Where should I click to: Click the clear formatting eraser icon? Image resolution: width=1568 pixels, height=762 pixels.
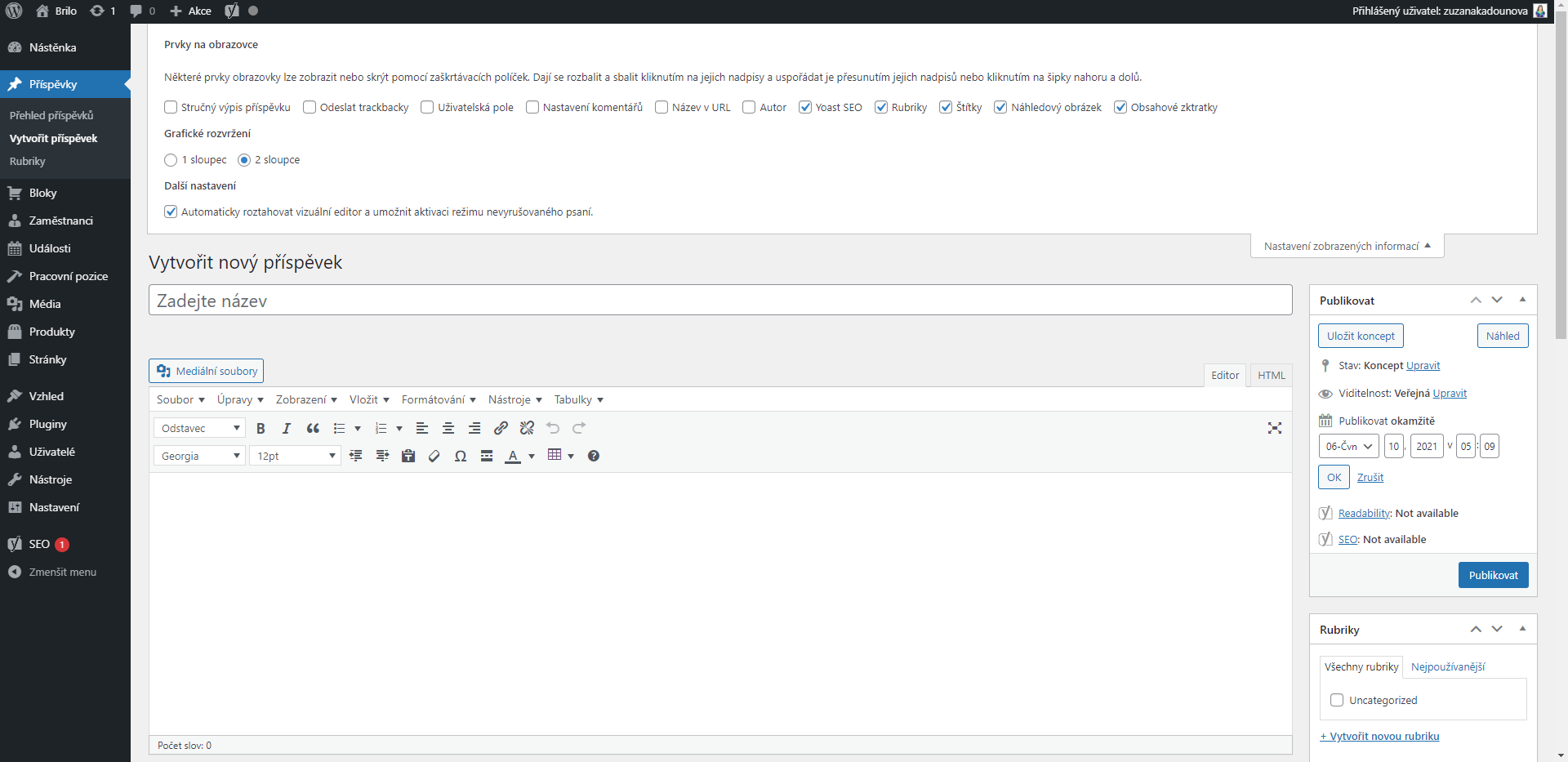(434, 457)
